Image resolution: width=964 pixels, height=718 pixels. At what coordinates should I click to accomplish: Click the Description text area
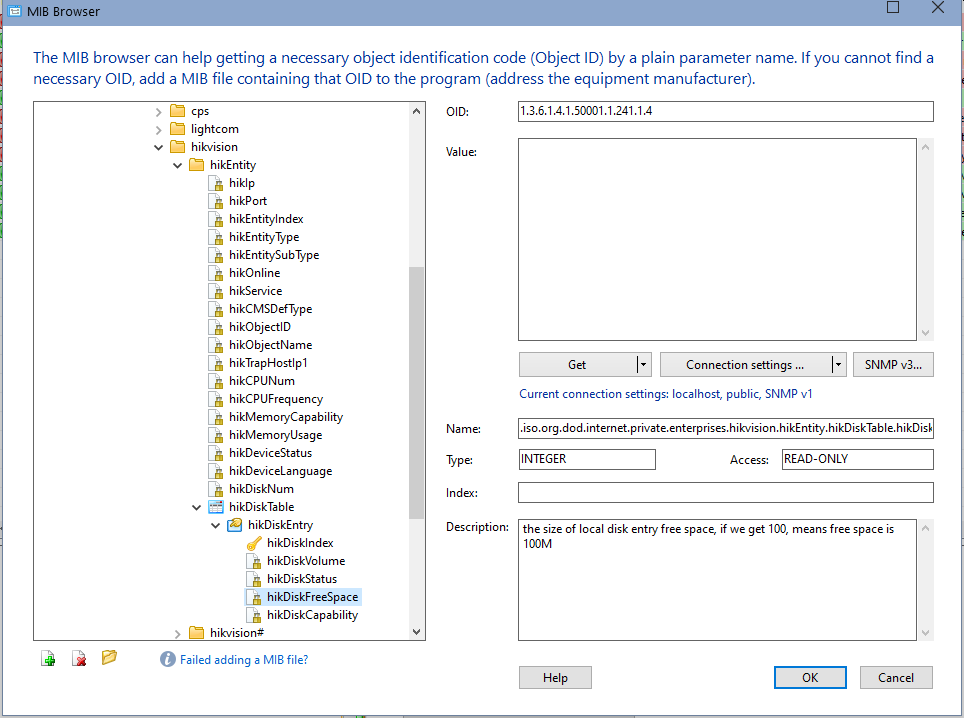point(717,580)
